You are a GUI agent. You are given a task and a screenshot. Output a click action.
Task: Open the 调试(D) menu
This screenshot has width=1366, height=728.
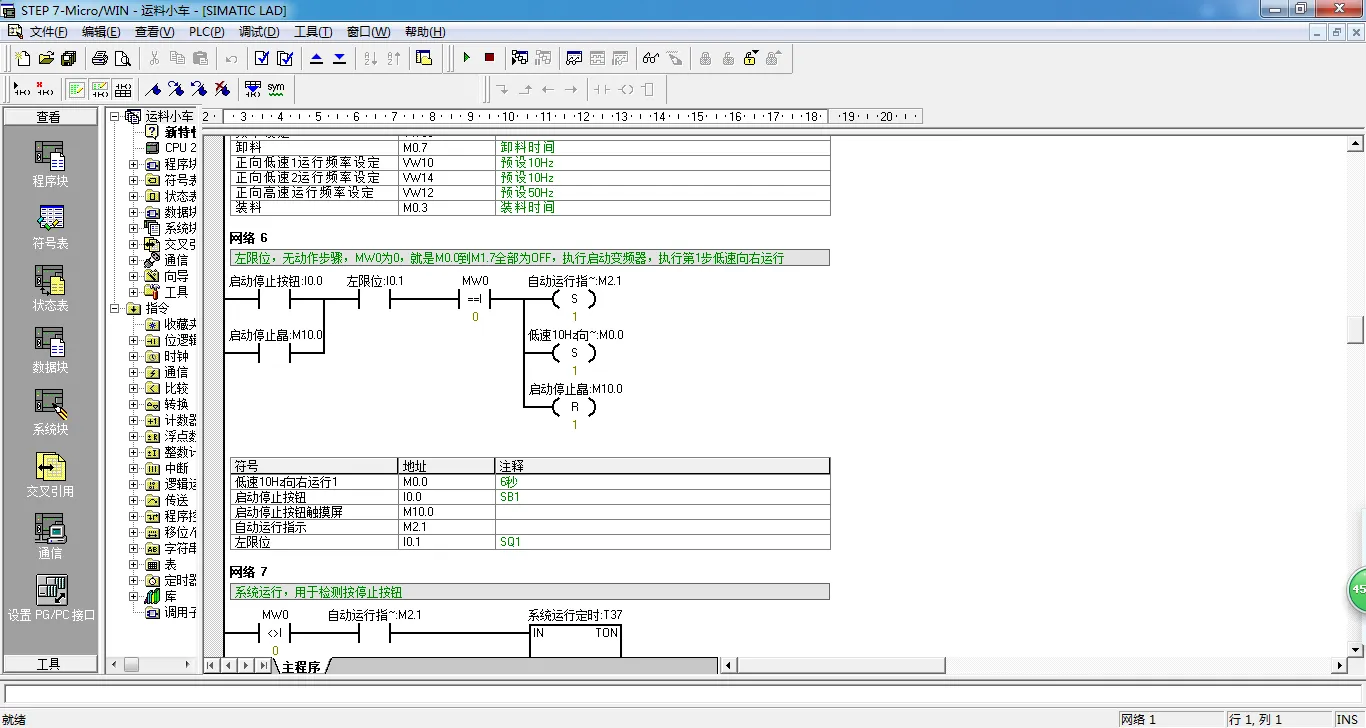coord(259,32)
